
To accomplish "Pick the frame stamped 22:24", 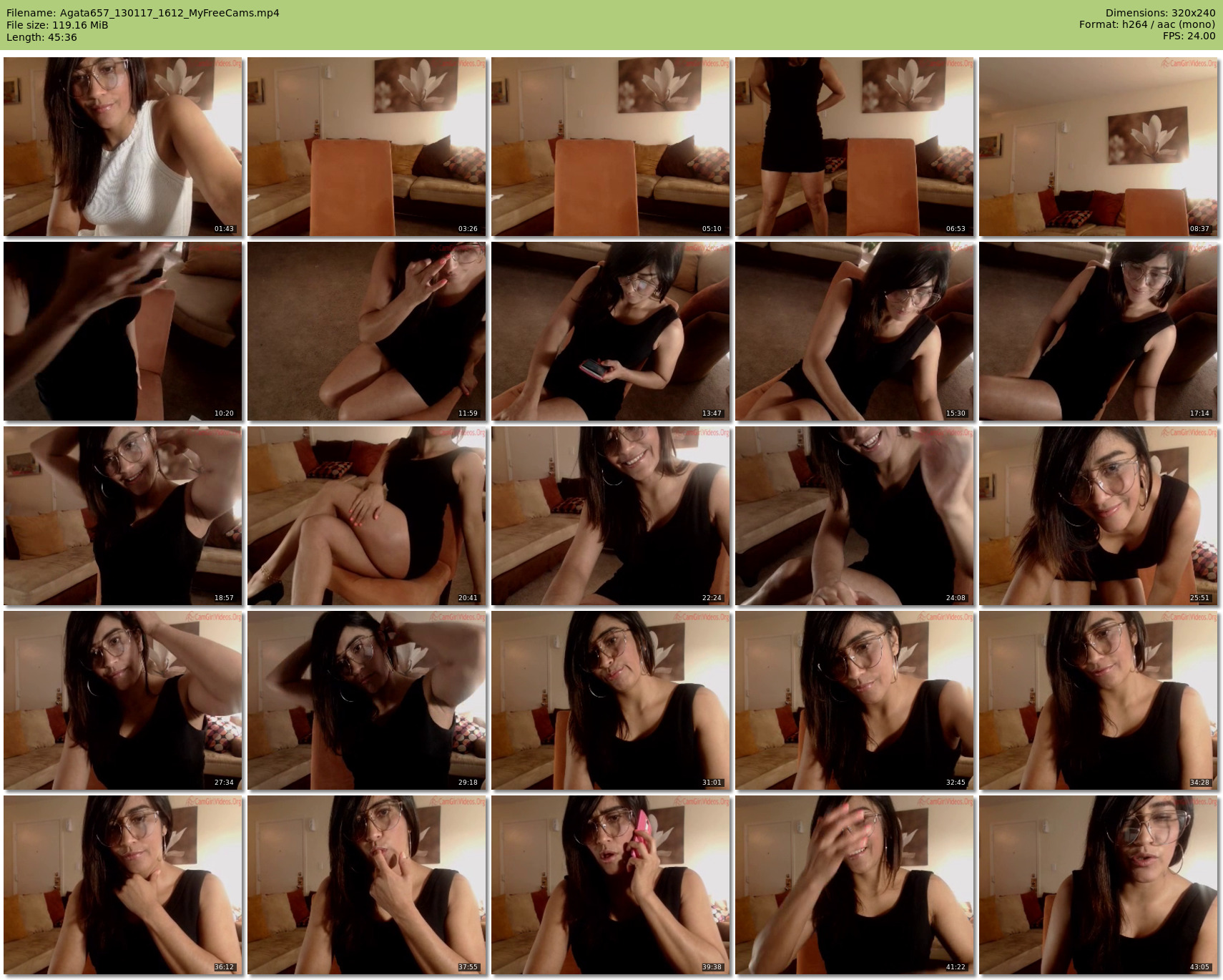I will pos(611,516).
